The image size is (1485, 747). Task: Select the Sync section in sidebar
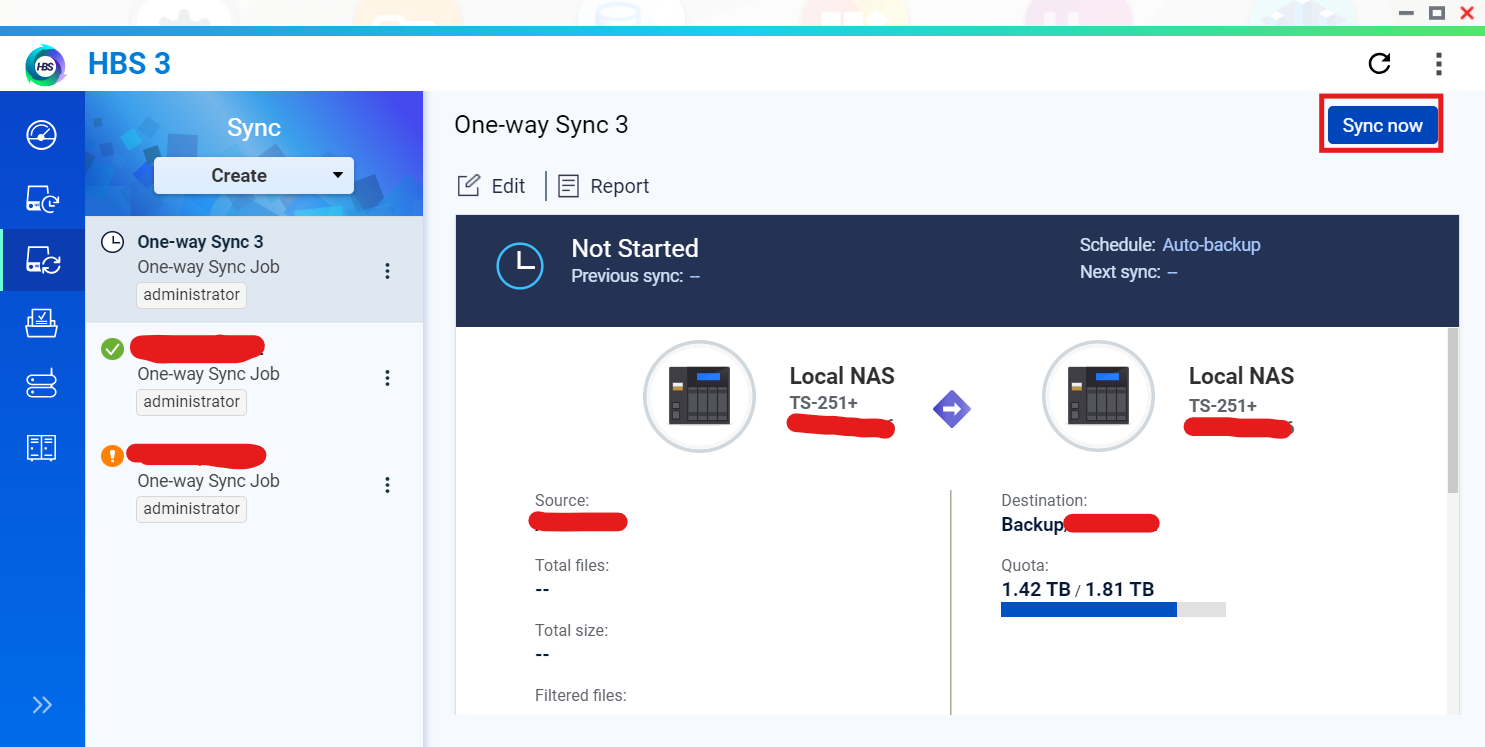(x=42, y=260)
